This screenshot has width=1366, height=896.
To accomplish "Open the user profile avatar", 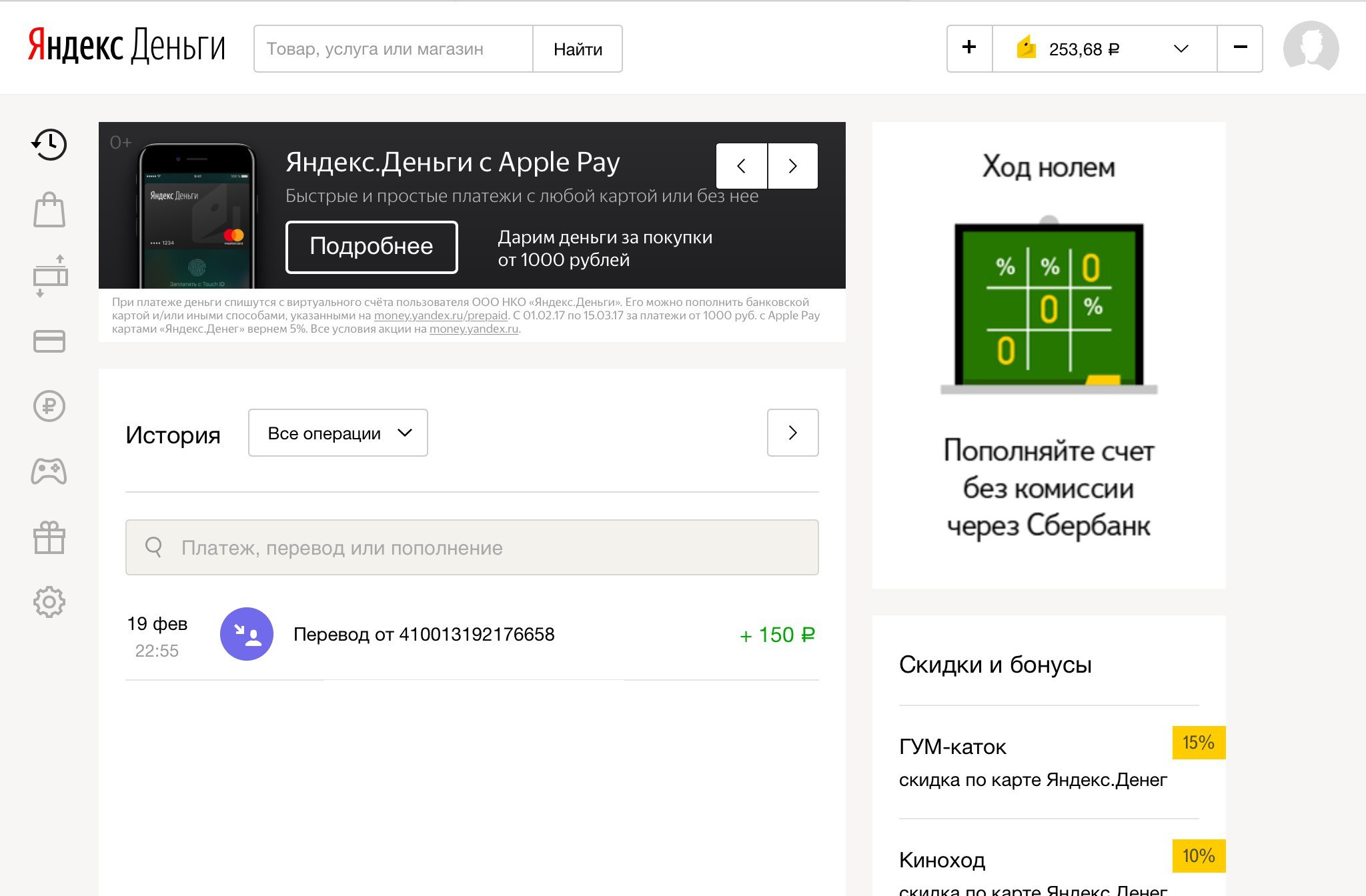I will [1311, 48].
